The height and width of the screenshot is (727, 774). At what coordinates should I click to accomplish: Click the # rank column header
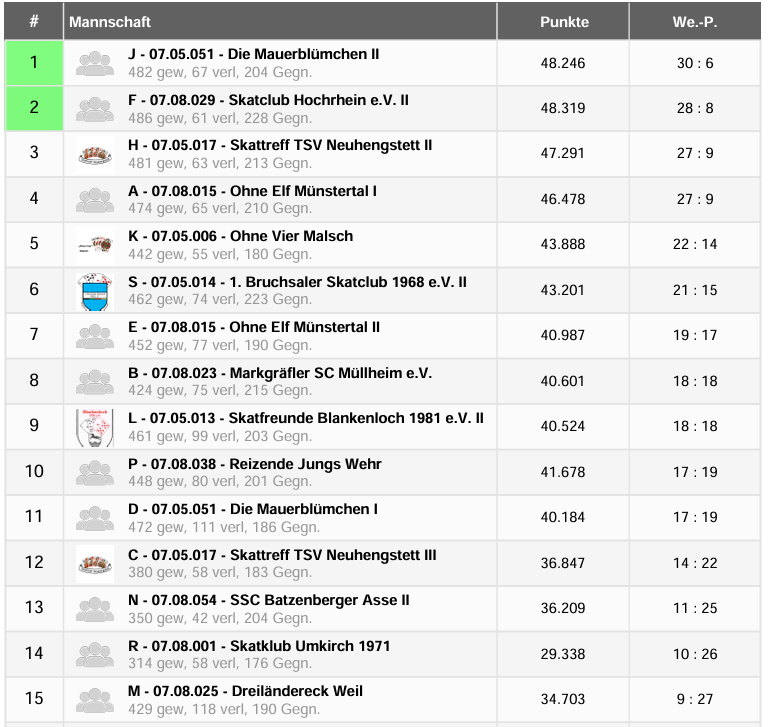[x=34, y=21]
